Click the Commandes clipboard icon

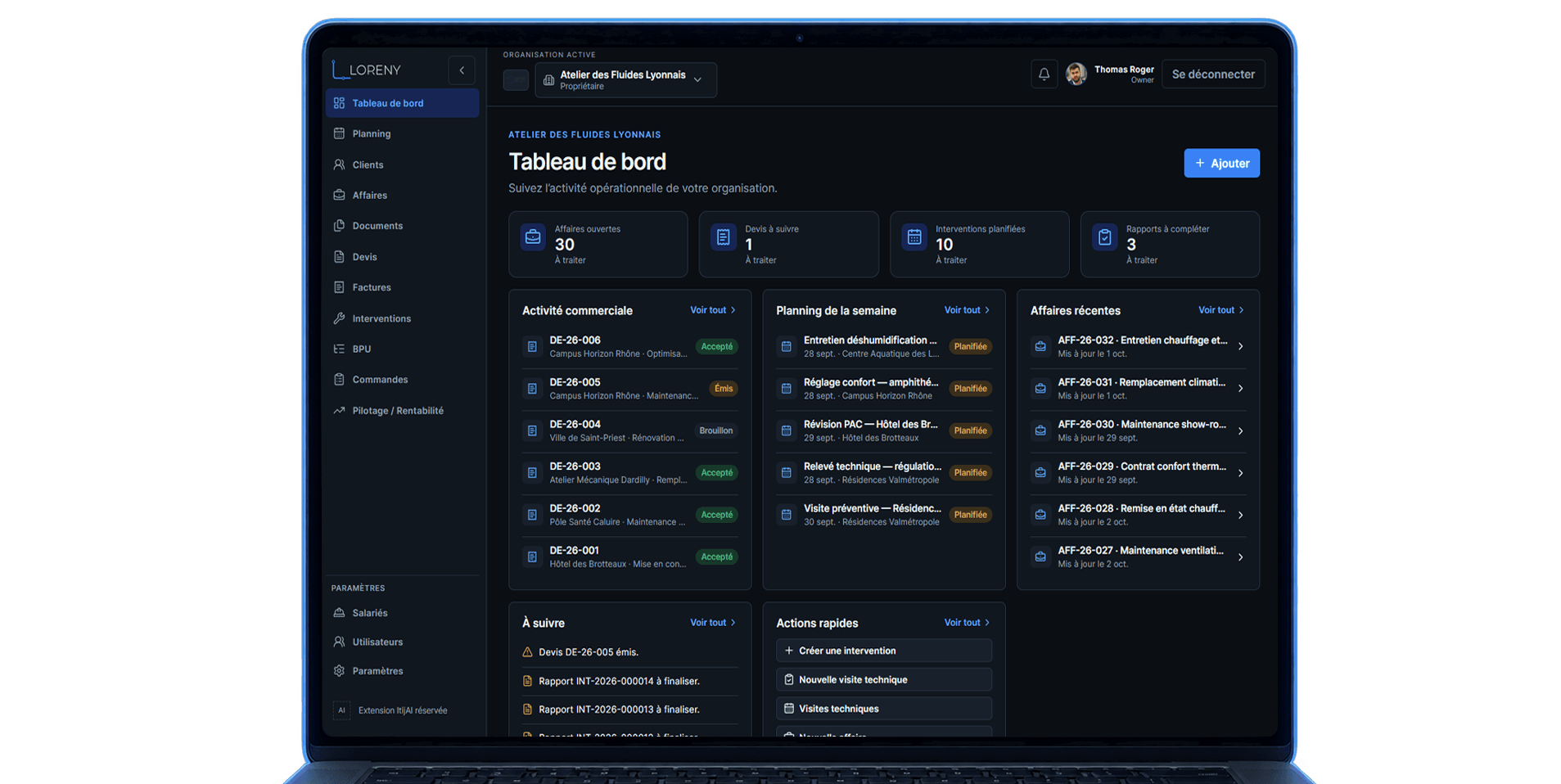339,380
